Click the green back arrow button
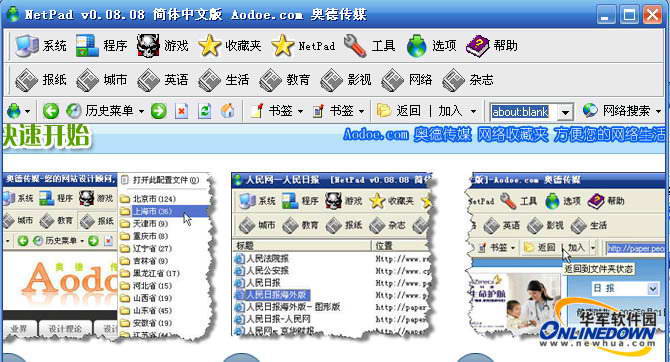Image resolution: width=670 pixels, height=362 pixels. coord(50,112)
